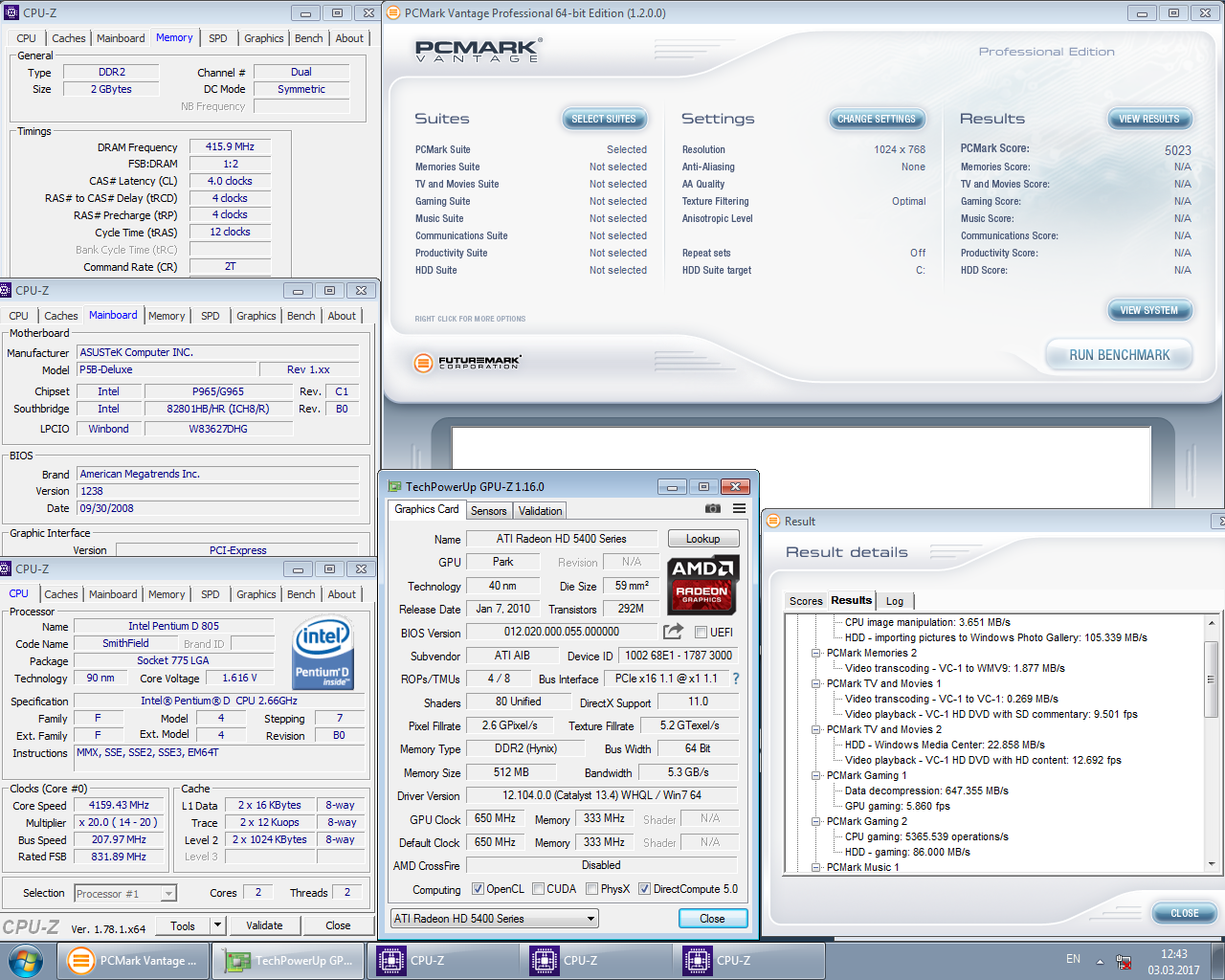Toggle the UEFI checkbox
1225x980 pixels.
click(x=702, y=633)
